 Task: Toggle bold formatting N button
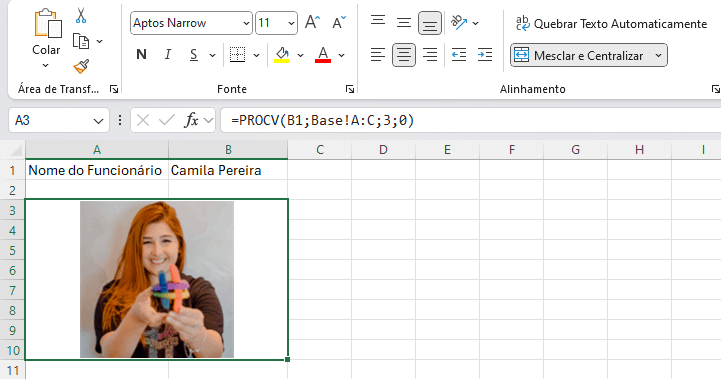click(141, 55)
